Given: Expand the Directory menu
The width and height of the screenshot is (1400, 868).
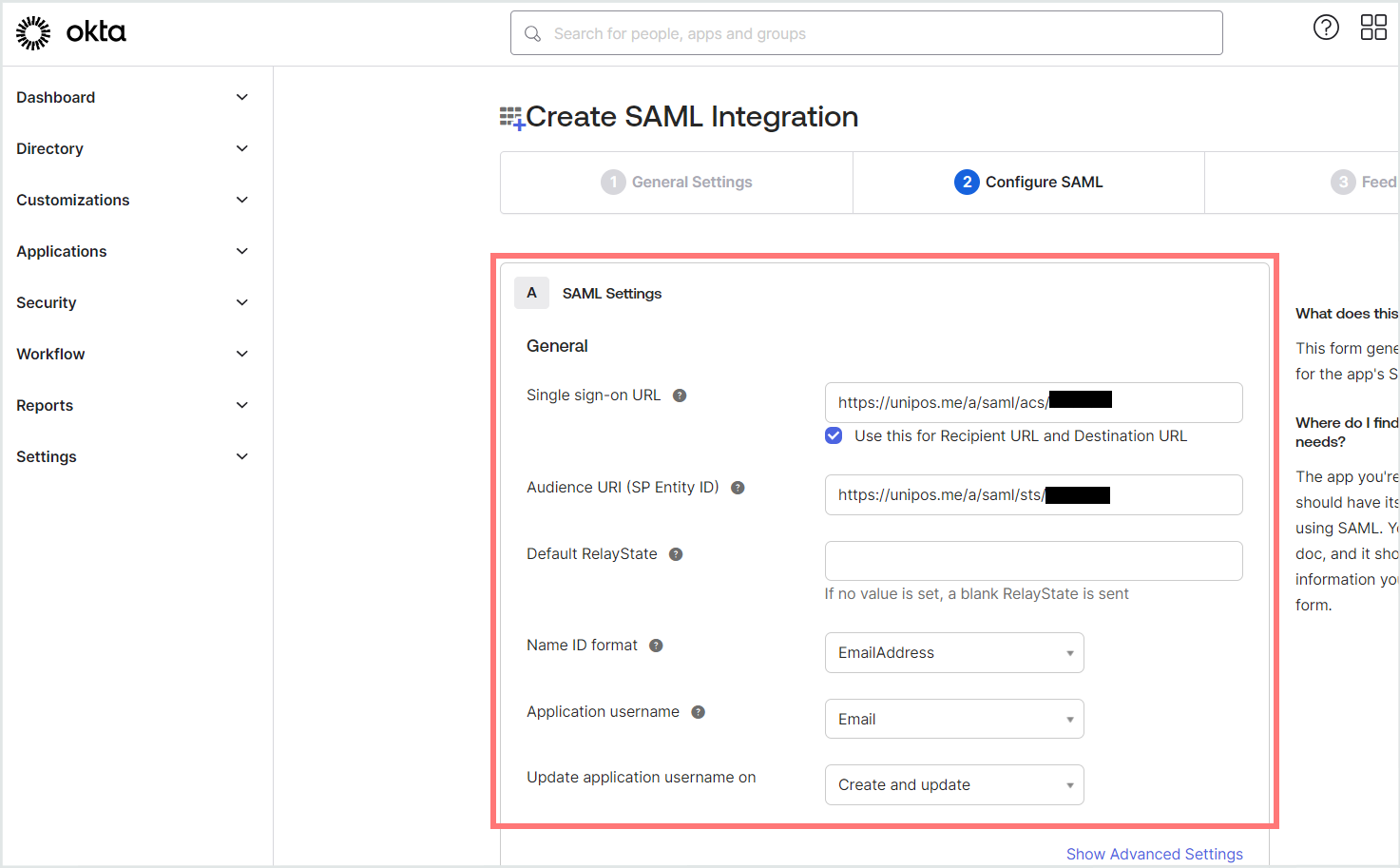Looking at the screenshot, I should 132,148.
